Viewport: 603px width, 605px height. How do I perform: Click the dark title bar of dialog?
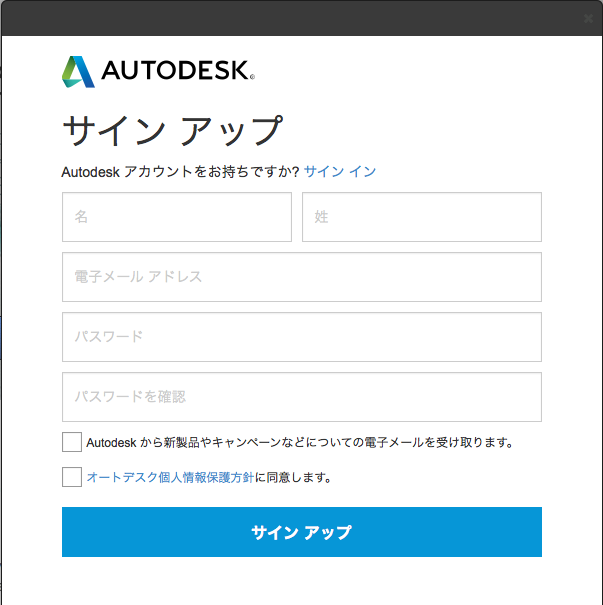point(293,19)
